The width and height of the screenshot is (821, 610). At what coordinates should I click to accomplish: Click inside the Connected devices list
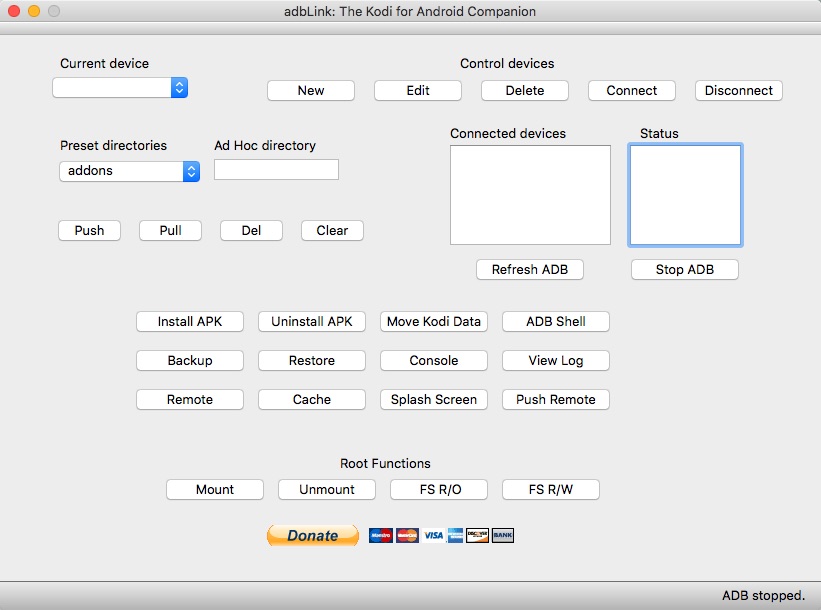click(x=530, y=195)
